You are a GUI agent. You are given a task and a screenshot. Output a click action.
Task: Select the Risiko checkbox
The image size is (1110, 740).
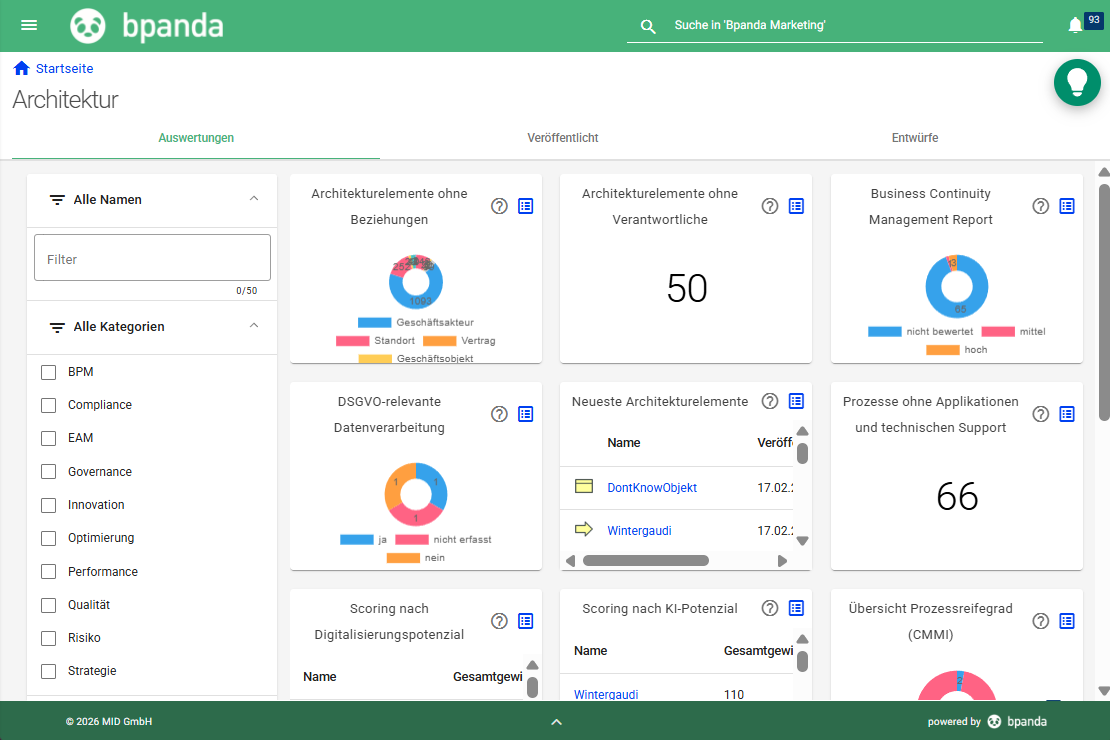pos(47,637)
